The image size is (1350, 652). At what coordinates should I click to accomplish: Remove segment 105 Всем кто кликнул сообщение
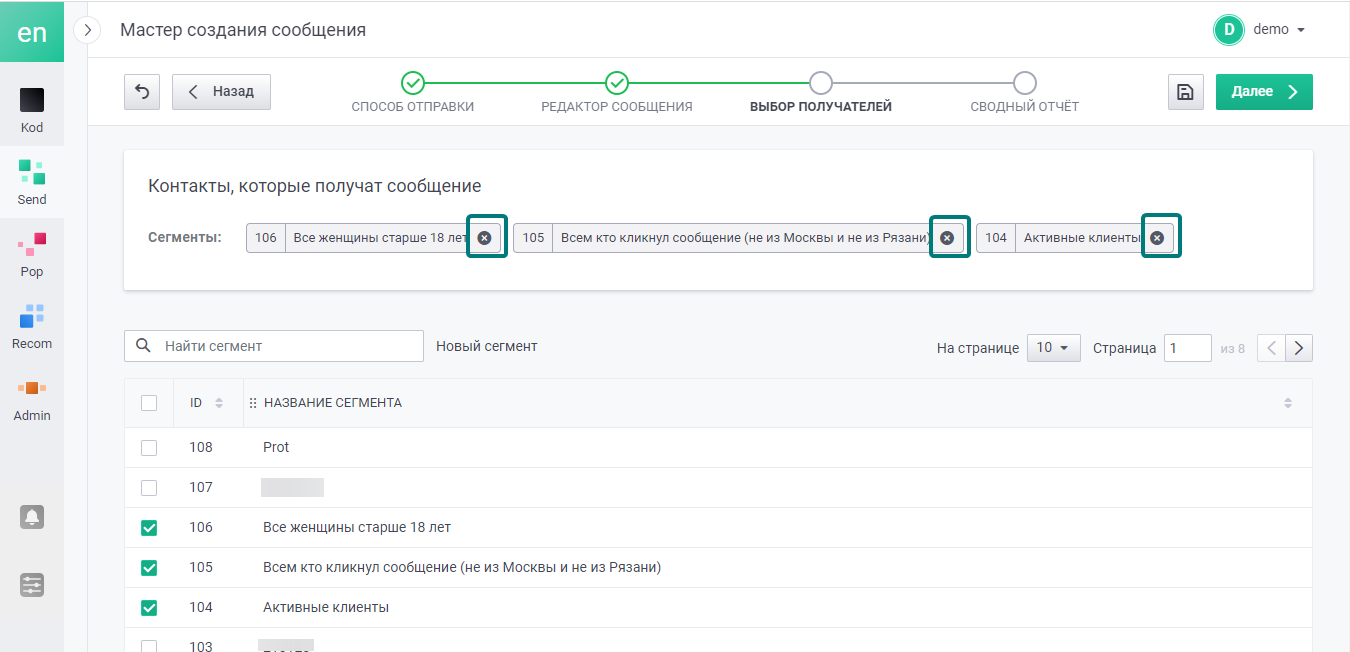tap(947, 238)
